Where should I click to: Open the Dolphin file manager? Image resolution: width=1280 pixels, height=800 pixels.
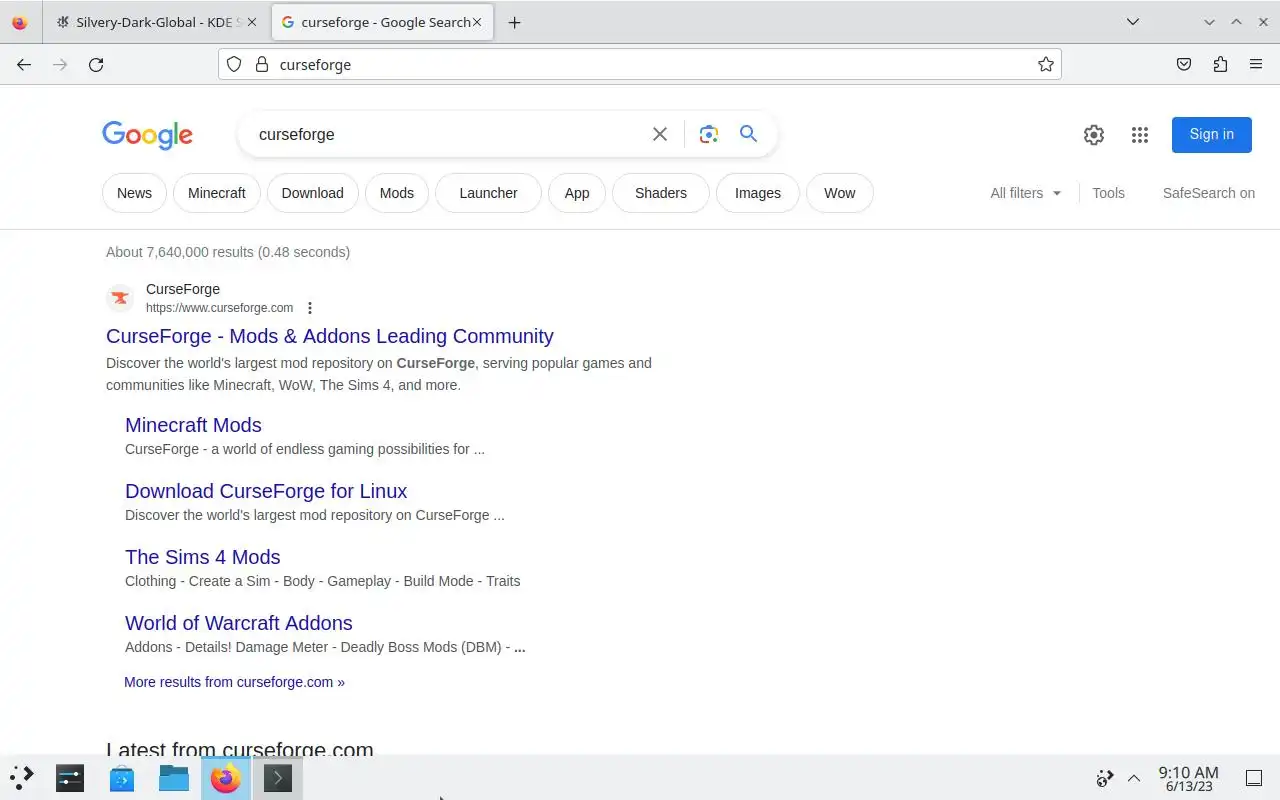pyautogui.click(x=174, y=777)
